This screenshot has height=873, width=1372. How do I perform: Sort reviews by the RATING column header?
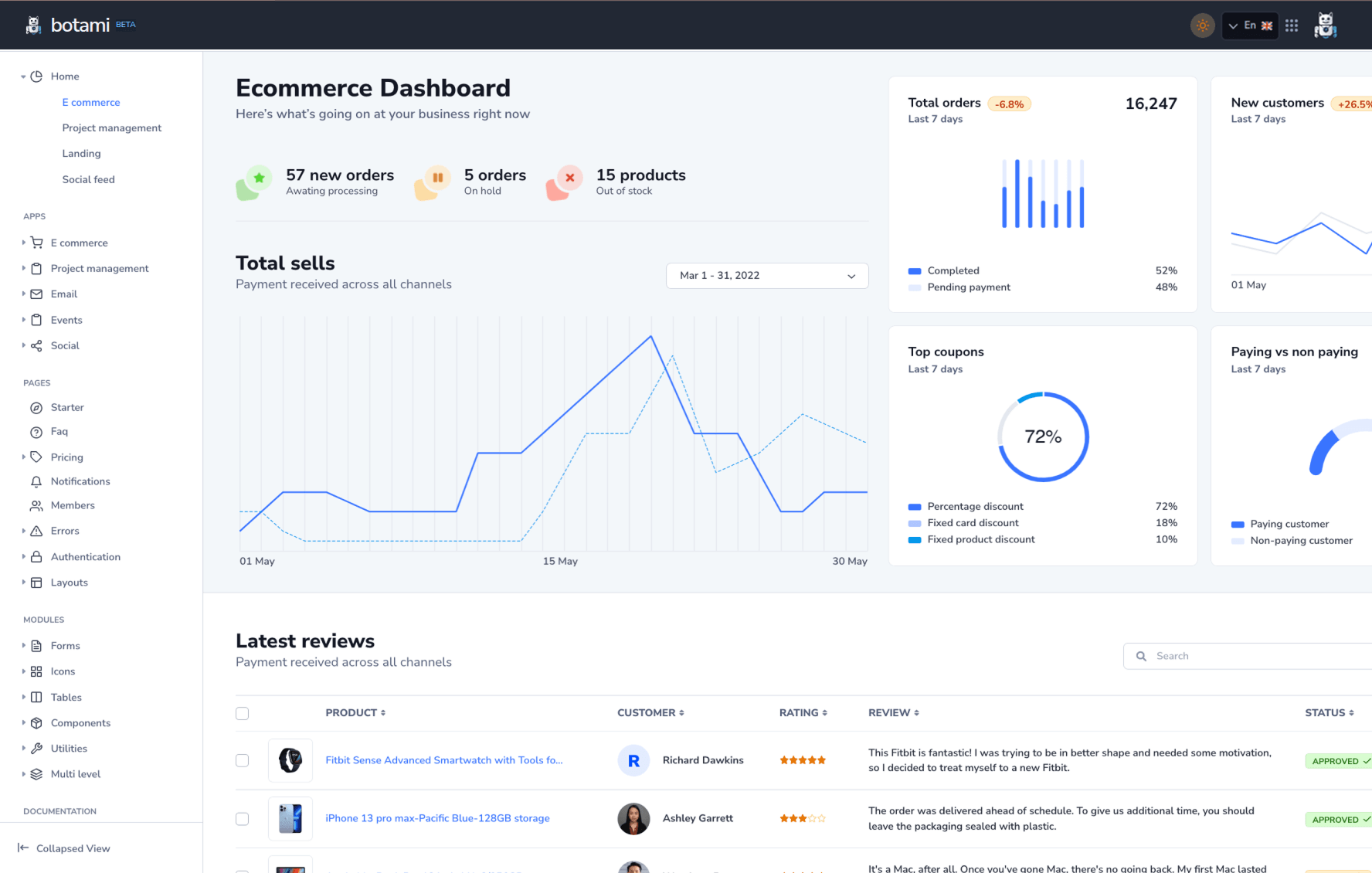[x=803, y=713]
